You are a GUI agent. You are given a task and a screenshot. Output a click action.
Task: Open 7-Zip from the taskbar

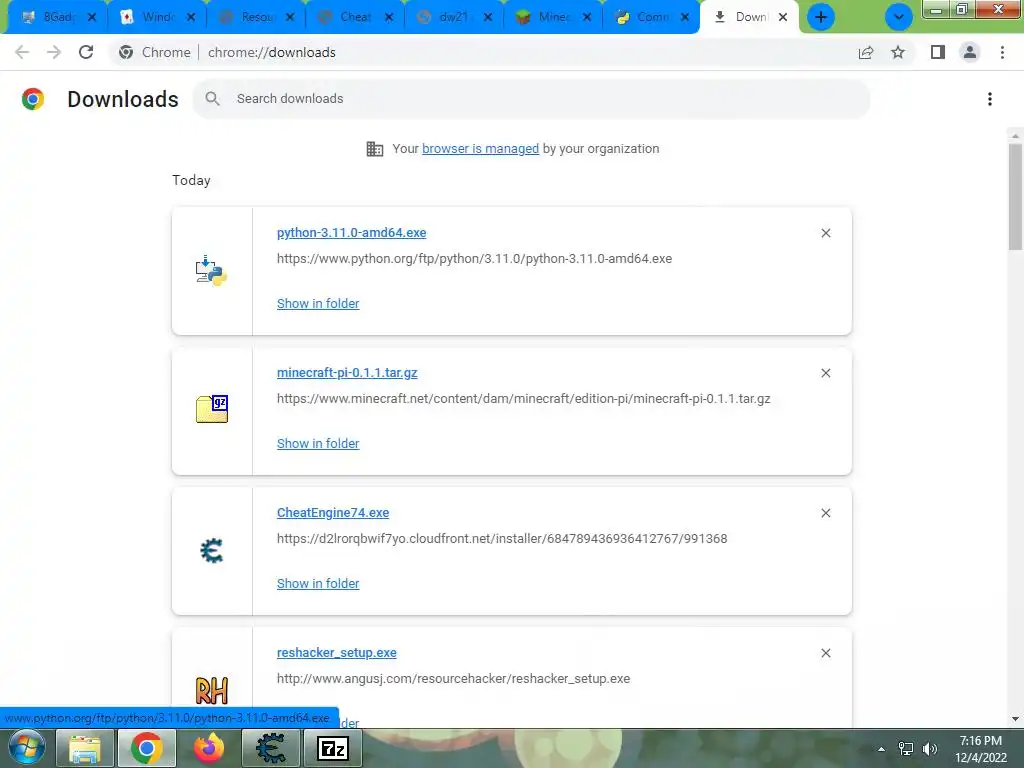coord(332,748)
